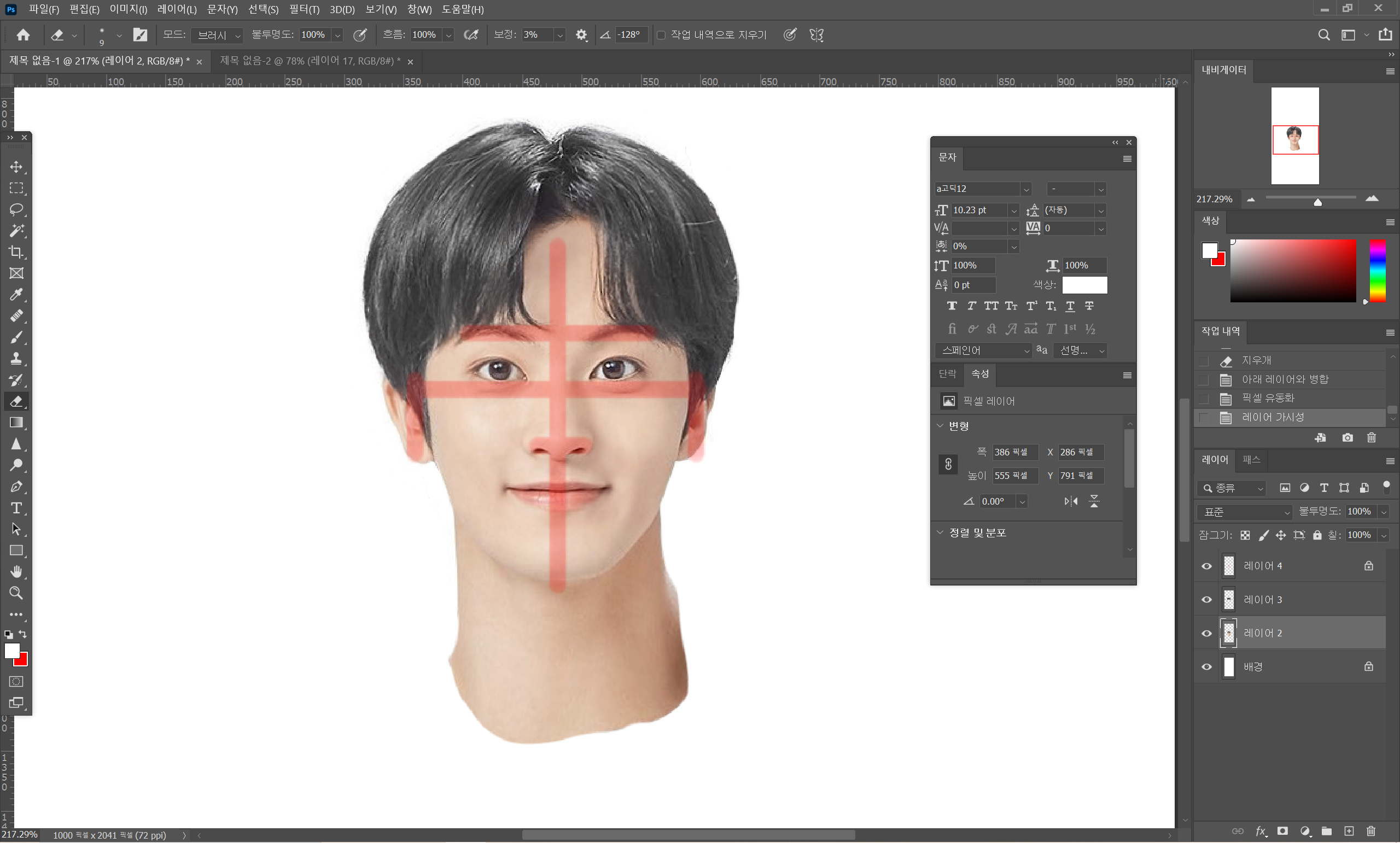Select the Crop tool

point(16,251)
